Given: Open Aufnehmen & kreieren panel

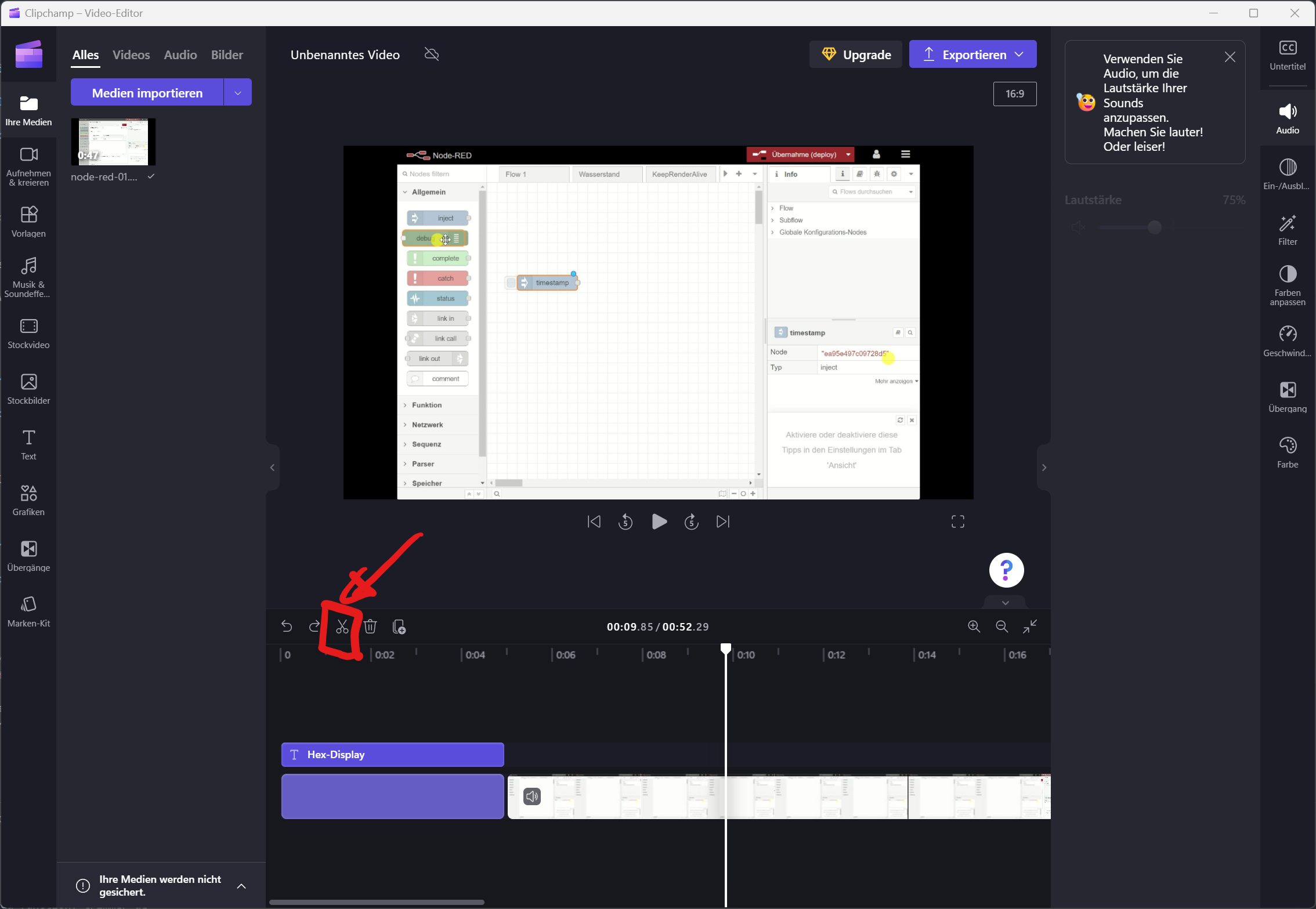Looking at the screenshot, I should coord(28,166).
